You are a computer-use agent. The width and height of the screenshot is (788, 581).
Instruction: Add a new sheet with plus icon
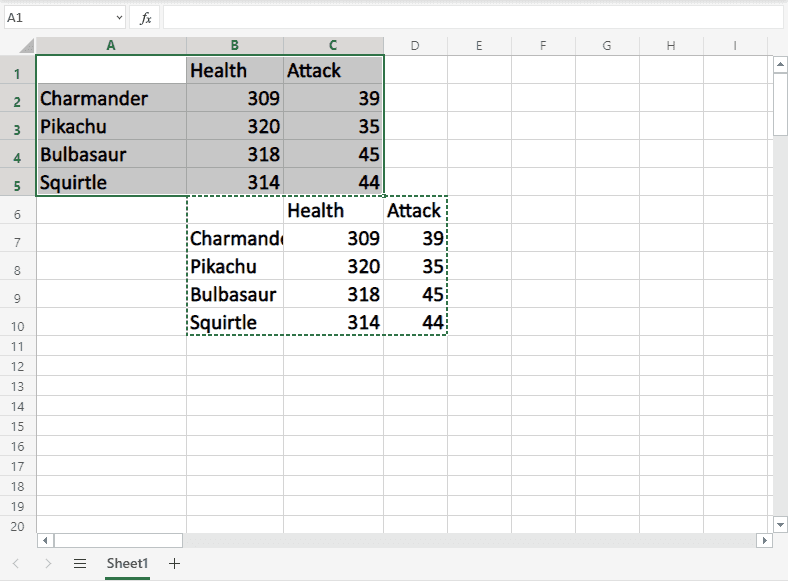click(175, 564)
